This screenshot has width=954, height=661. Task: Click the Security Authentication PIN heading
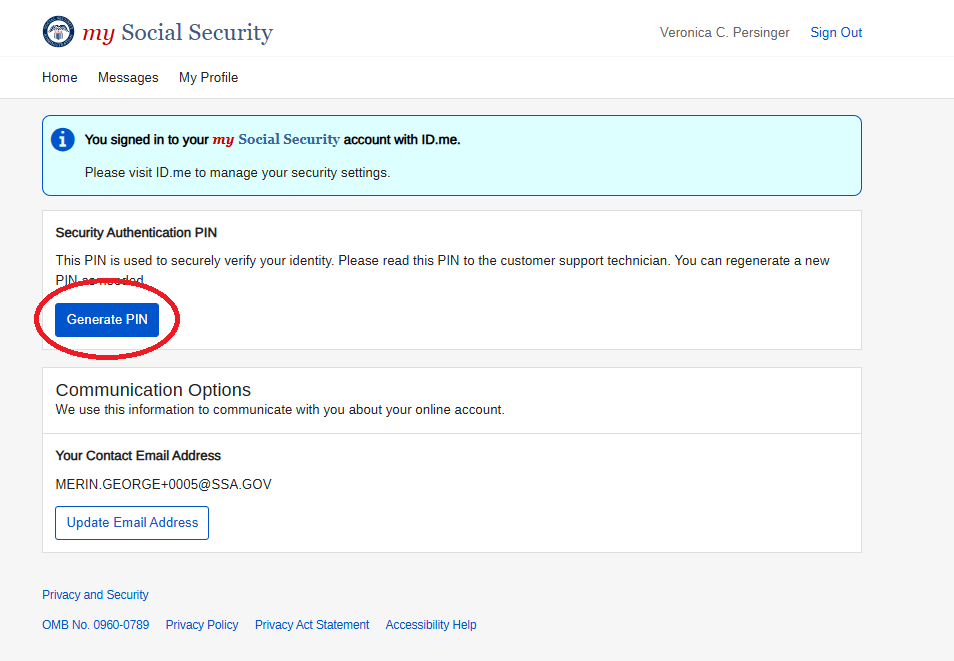coord(136,233)
